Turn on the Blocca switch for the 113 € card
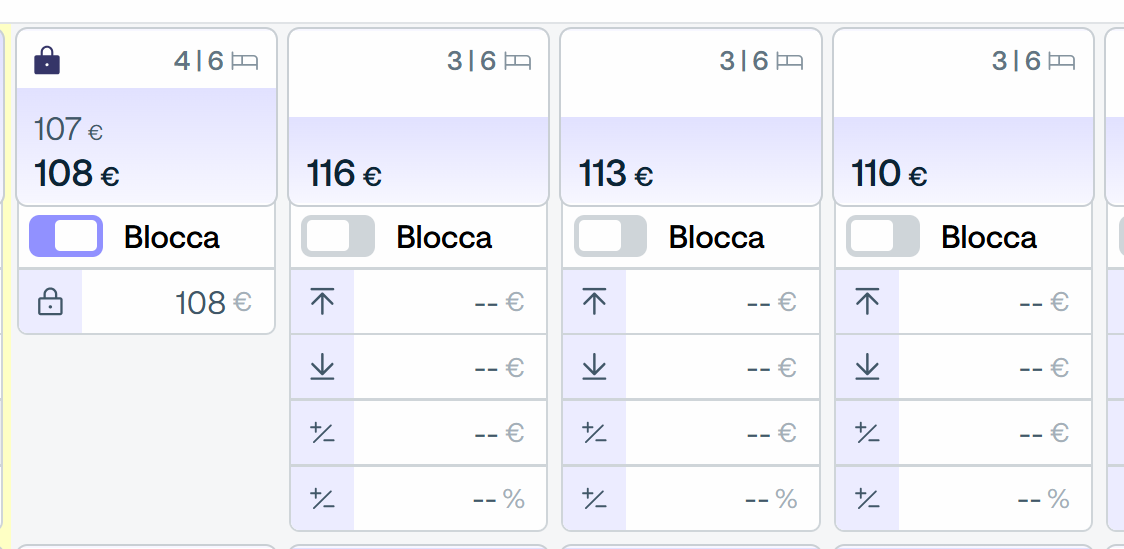Screen dimensions: 1124x549 coord(611,236)
